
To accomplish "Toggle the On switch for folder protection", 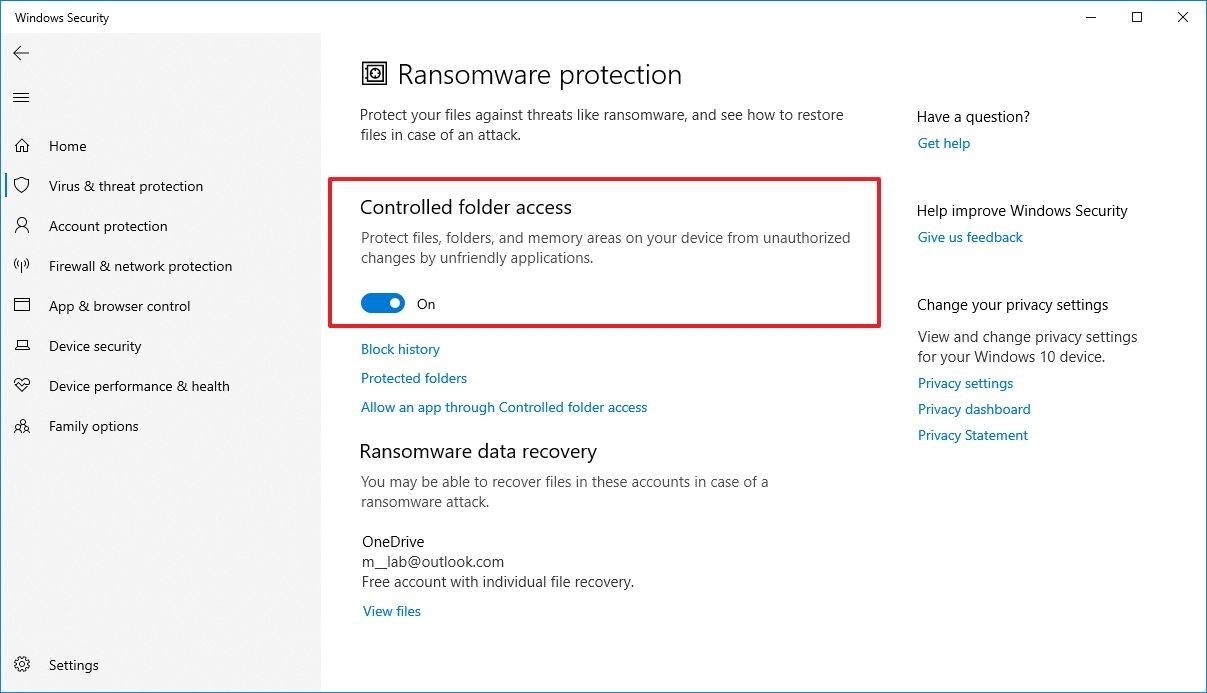I will pyautogui.click(x=383, y=303).
